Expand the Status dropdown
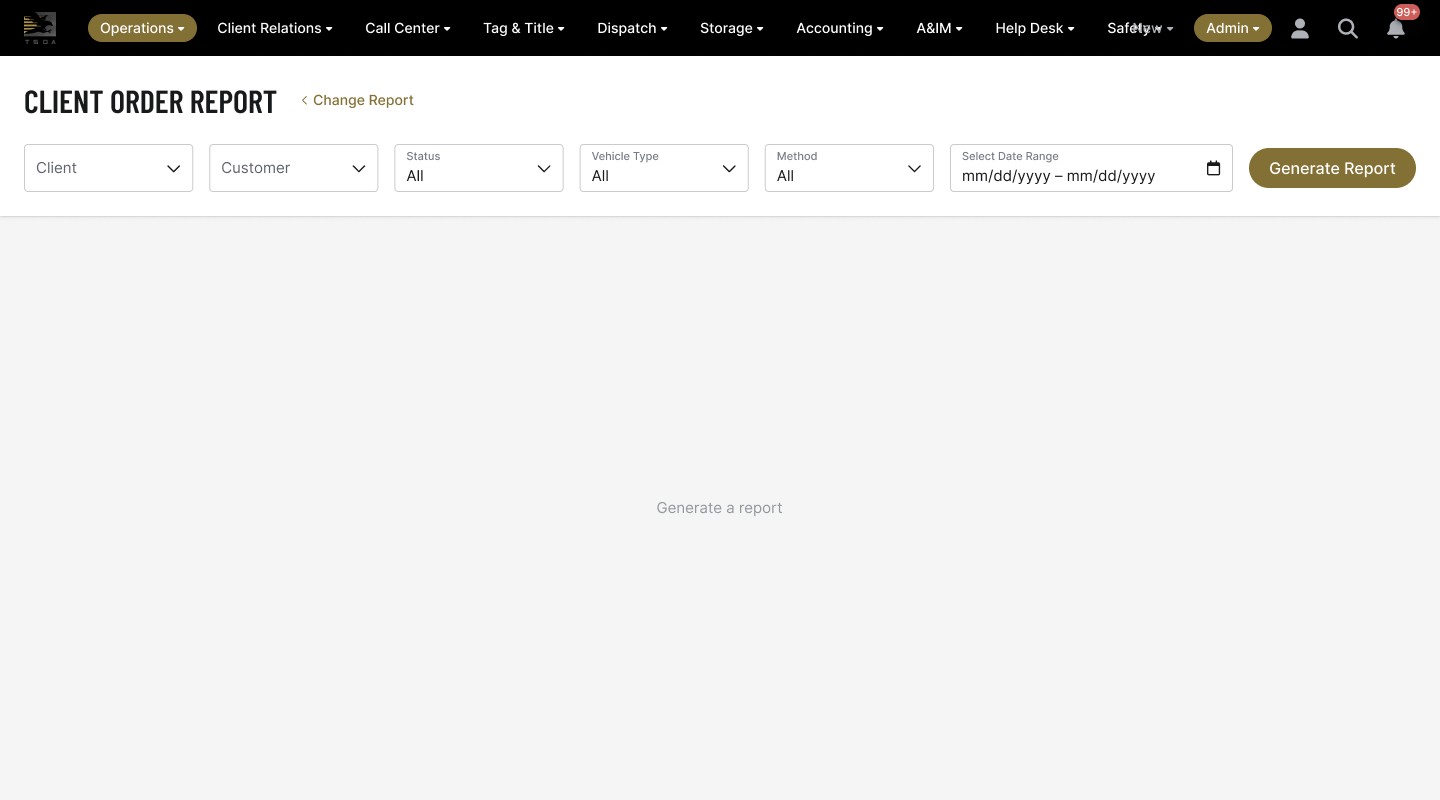Viewport: 1440px width, 800px height. coord(479,168)
